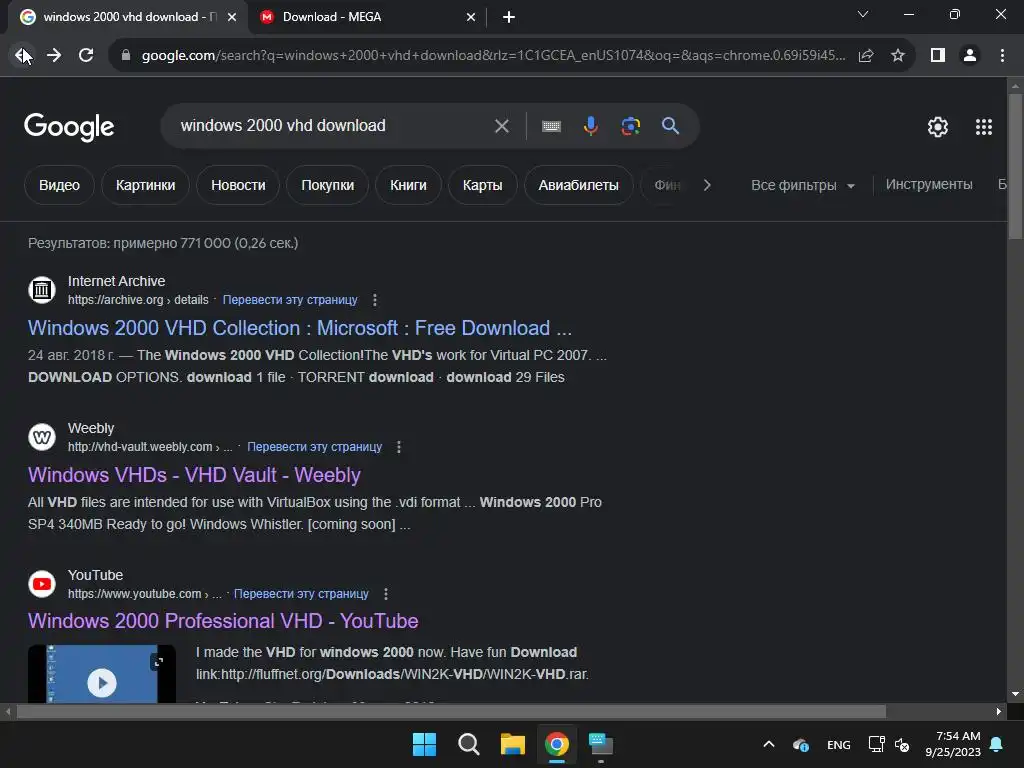The height and width of the screenshot is (768, 1024).
Task: Open the on-screen keyboard input tool
Action: pos(551,126)
